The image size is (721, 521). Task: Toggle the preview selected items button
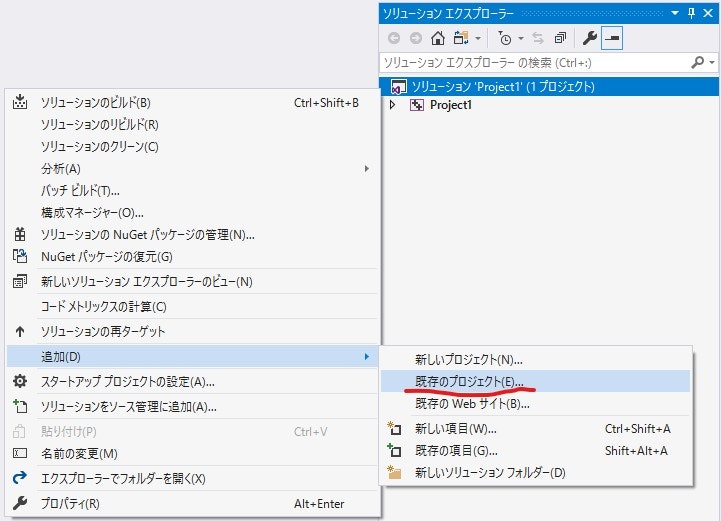click(x=612, y=38)
